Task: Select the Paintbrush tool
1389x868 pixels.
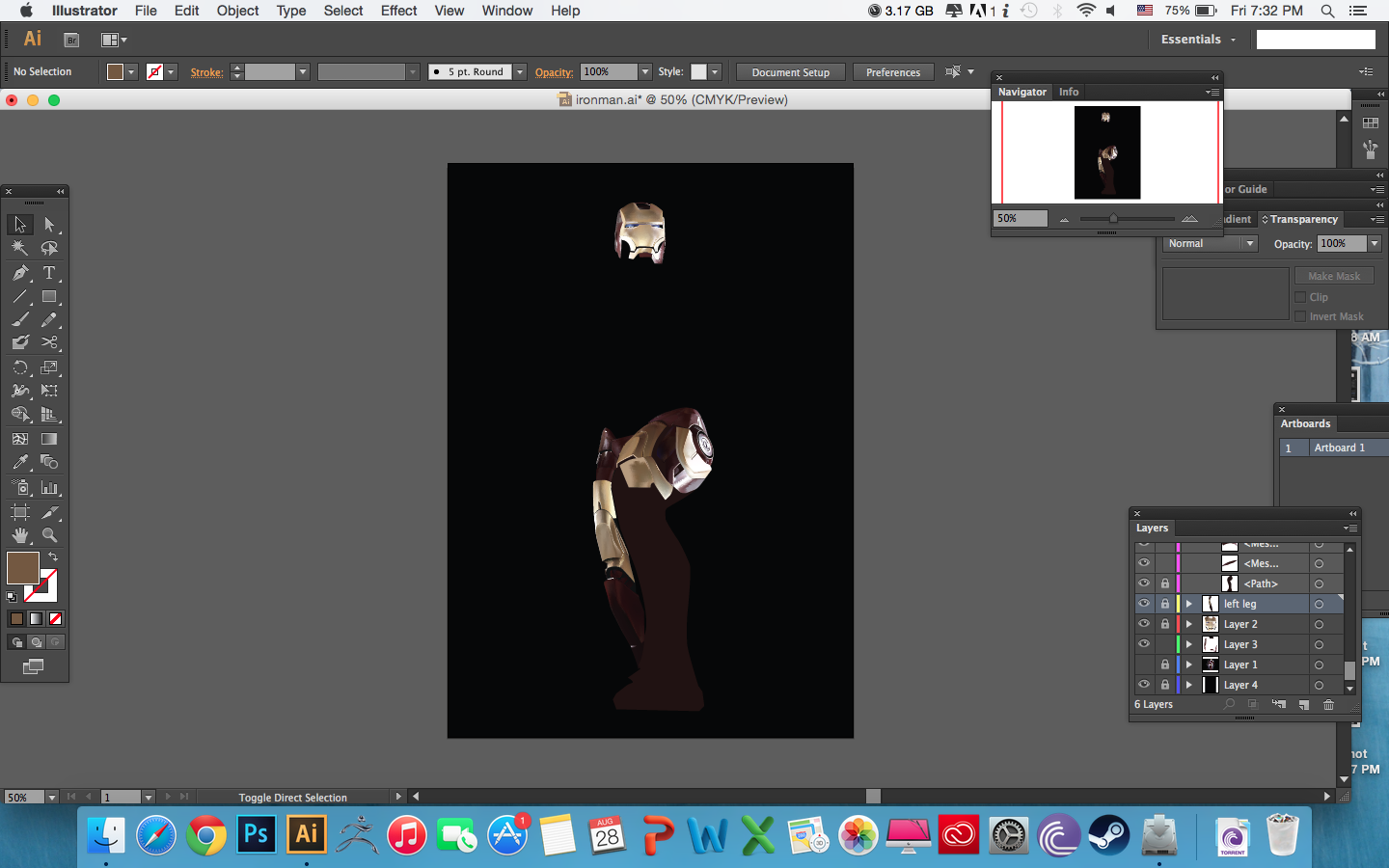Action: [20, 319]
